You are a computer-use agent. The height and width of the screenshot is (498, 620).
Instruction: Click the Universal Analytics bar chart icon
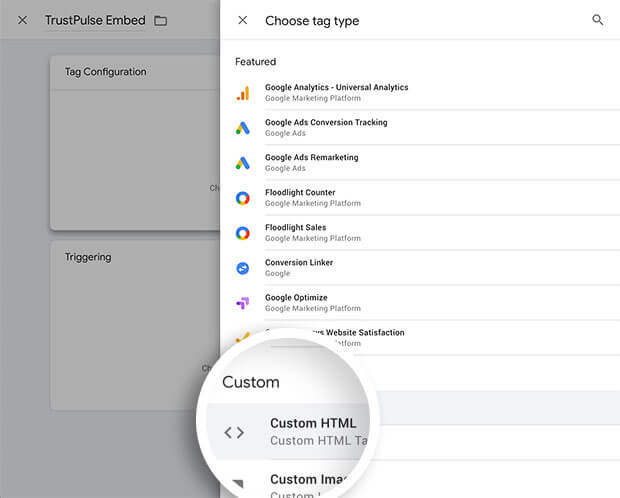[x=243, y=93]
